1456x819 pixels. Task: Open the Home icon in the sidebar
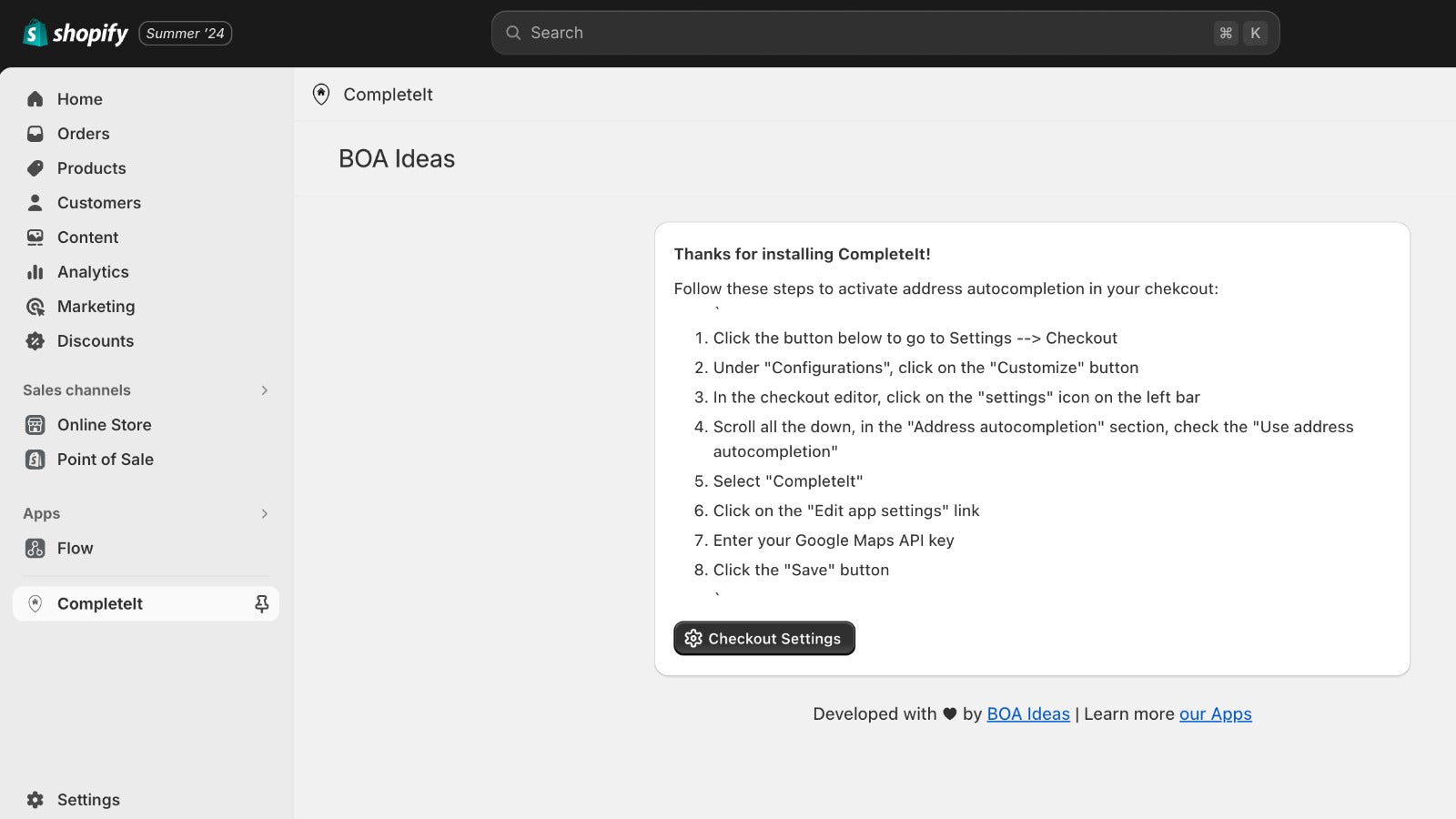pyautogui.click(x=35, y=99)
